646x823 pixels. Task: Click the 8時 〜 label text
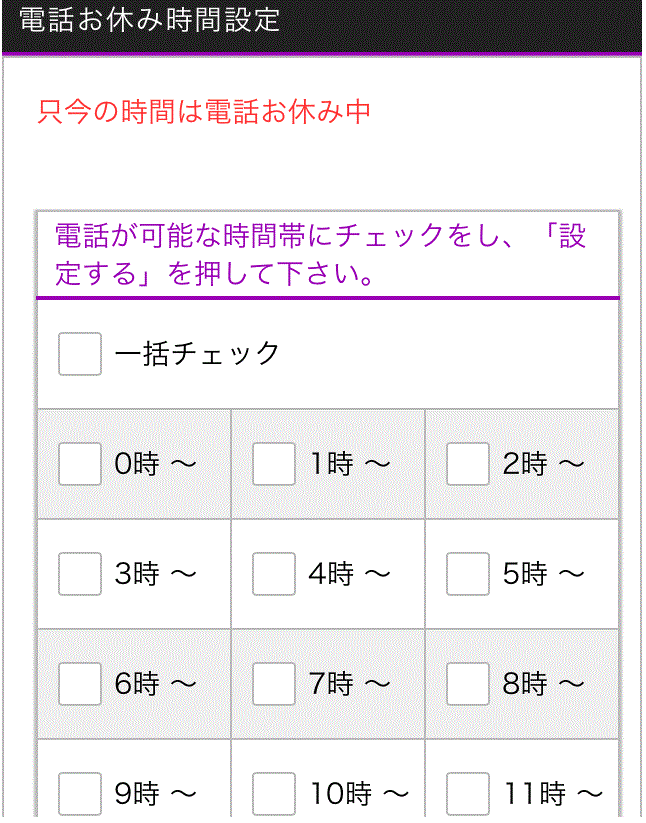543,684
